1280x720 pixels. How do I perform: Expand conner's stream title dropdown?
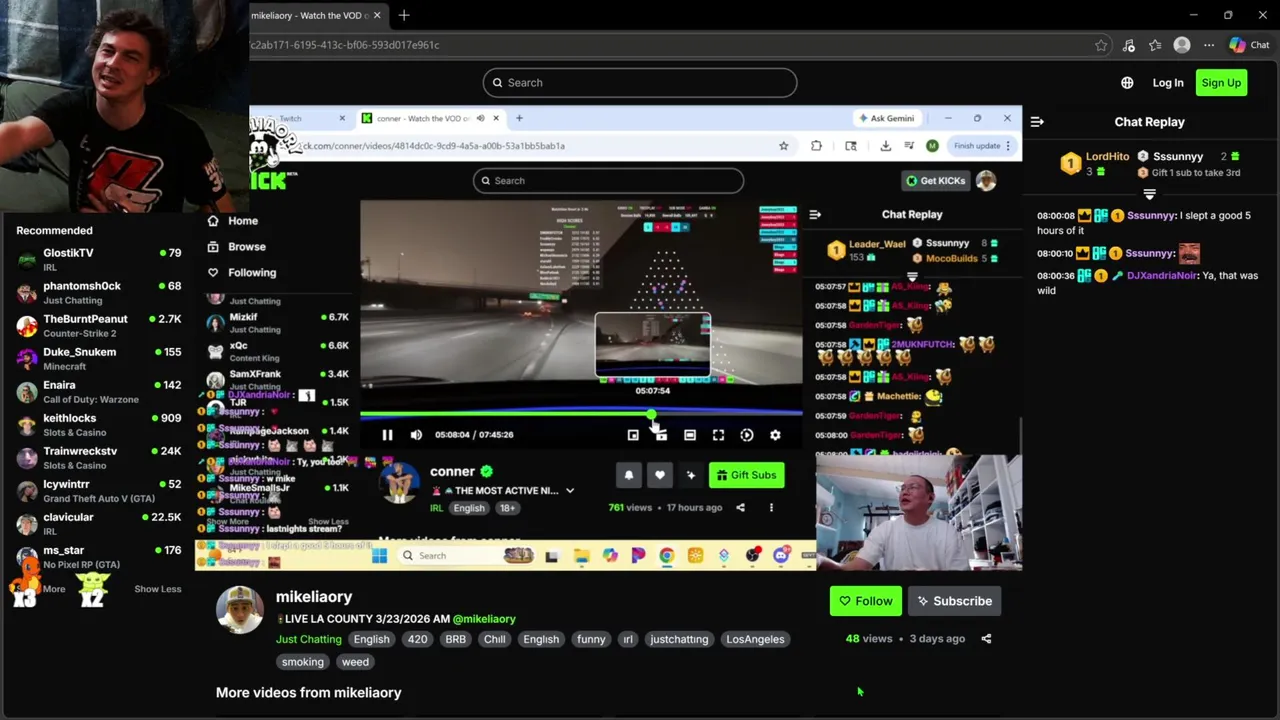(x=570, y=491)
